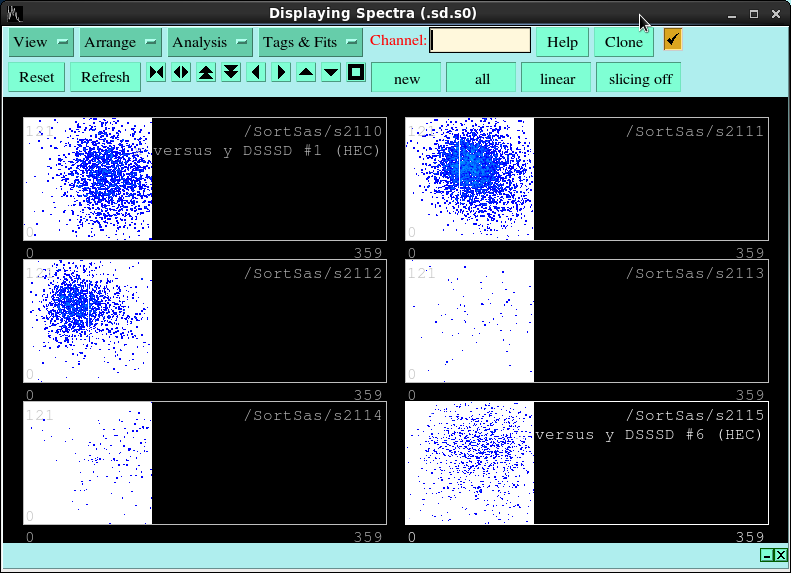Click the spectrum application icon in title bar
Screen dimensions: 791x573
(15, 14)
